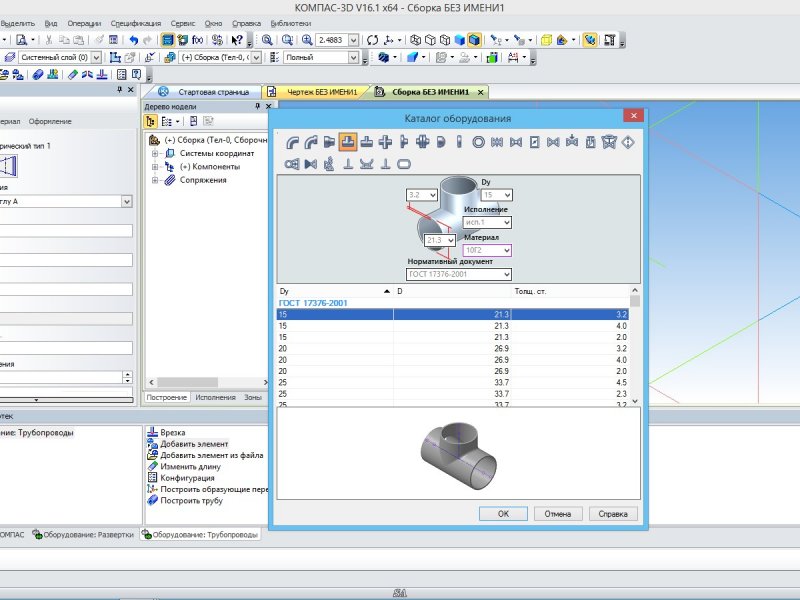Switch to the Чертеж БЕЗ ИМЕНИ1 tab
The height and width of the screenshot is (600, 800).
(x=316, y=92)
